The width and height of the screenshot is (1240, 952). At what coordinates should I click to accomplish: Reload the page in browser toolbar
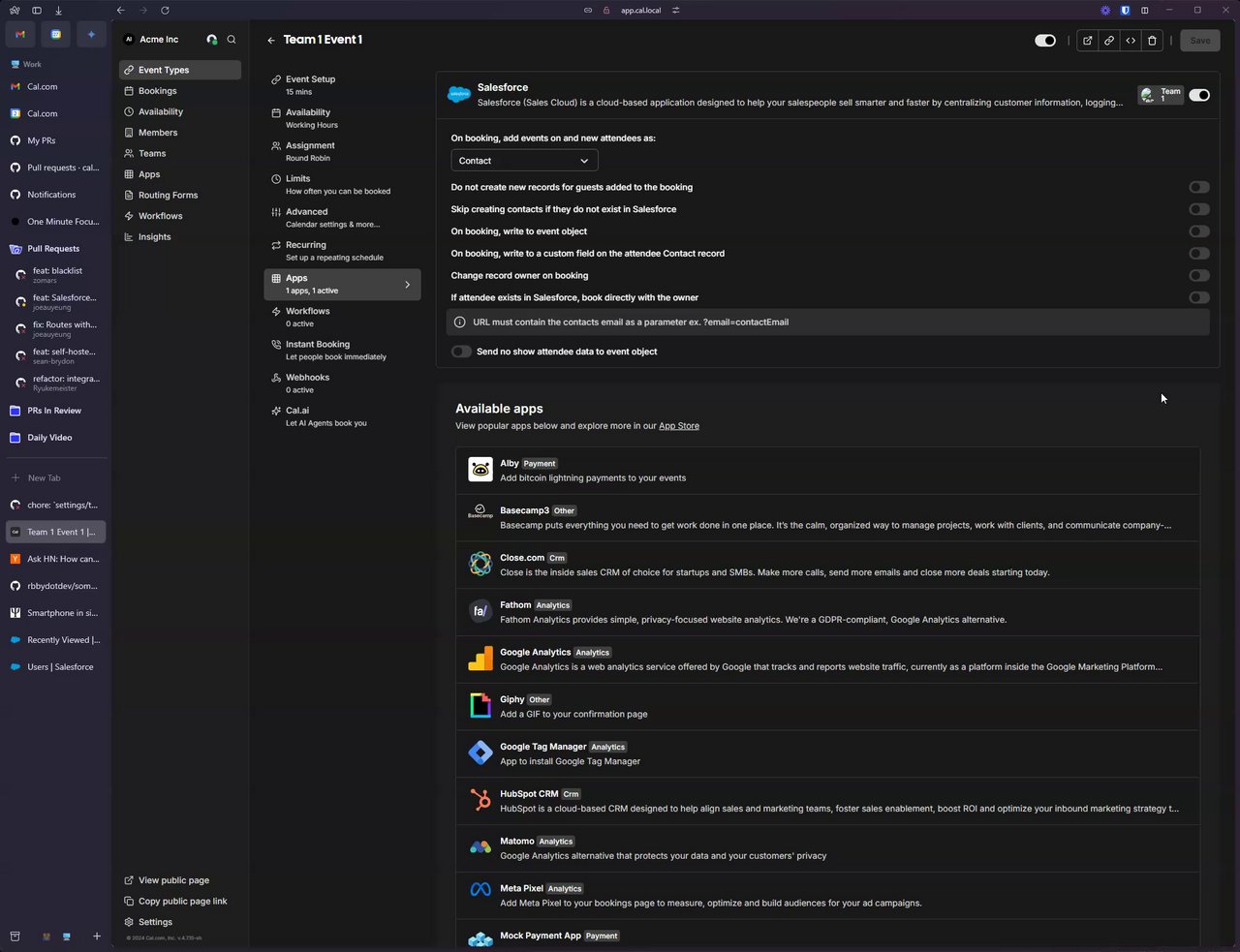pyautogui.click(x=165, y=10)
